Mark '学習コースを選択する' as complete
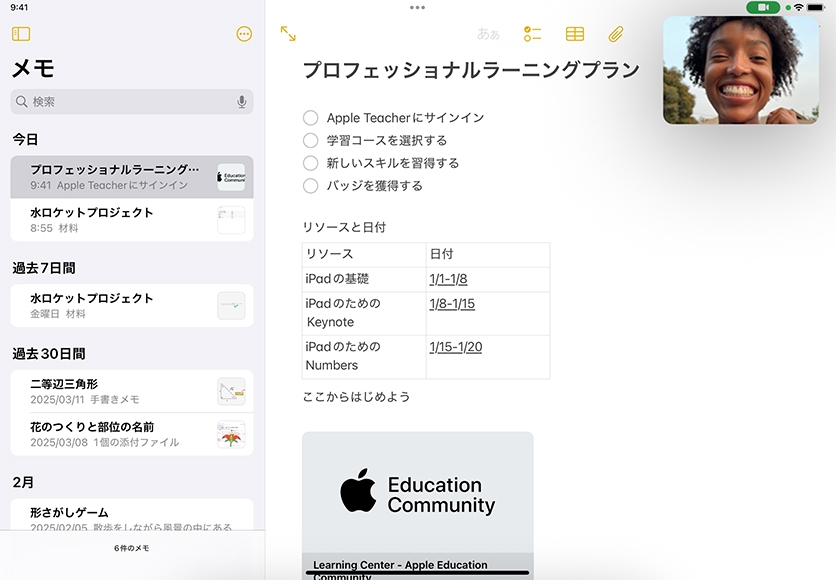The height and width of the screenshot is (580, 836). [311, 141]
